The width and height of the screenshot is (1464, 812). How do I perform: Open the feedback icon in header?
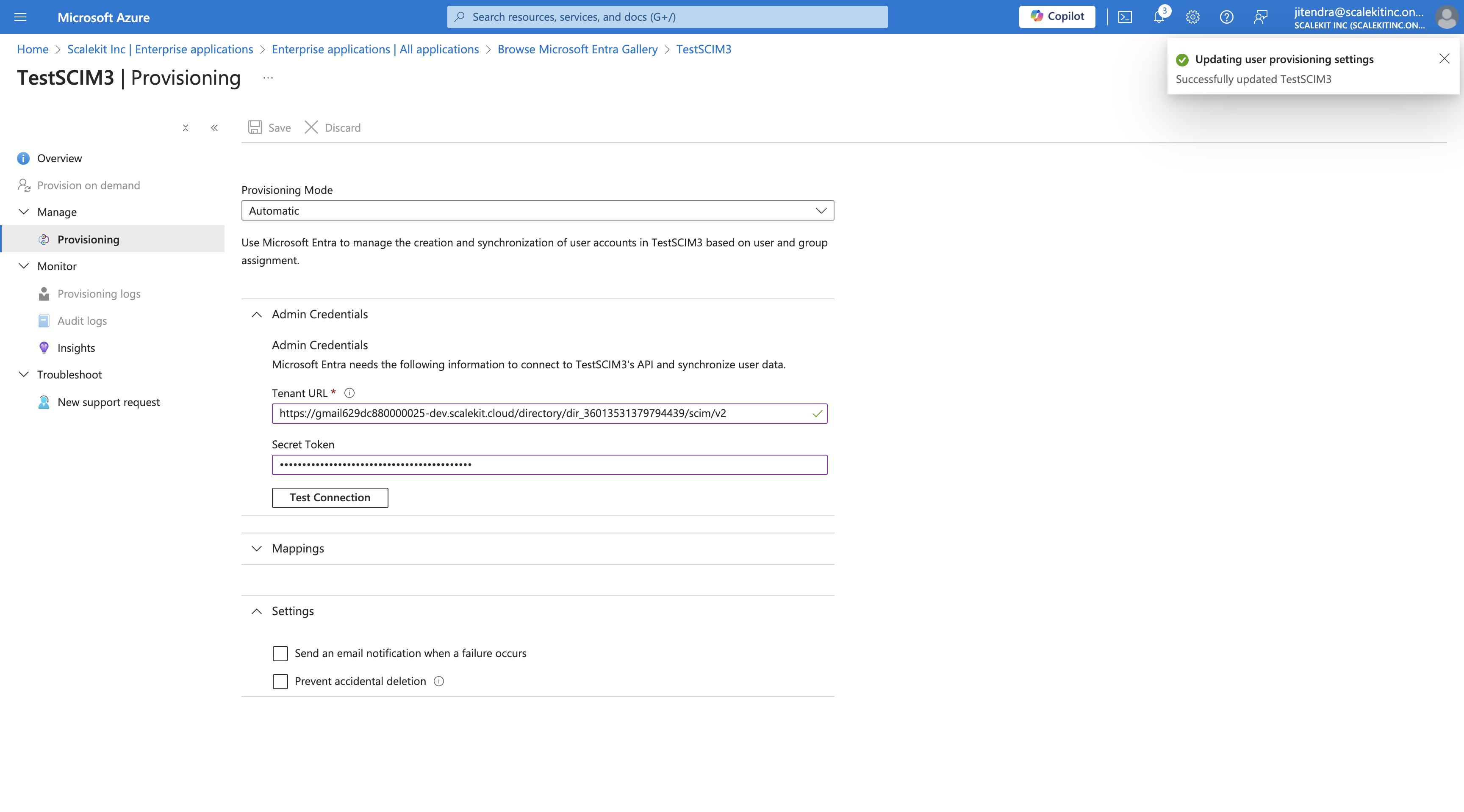point(1261,17)
